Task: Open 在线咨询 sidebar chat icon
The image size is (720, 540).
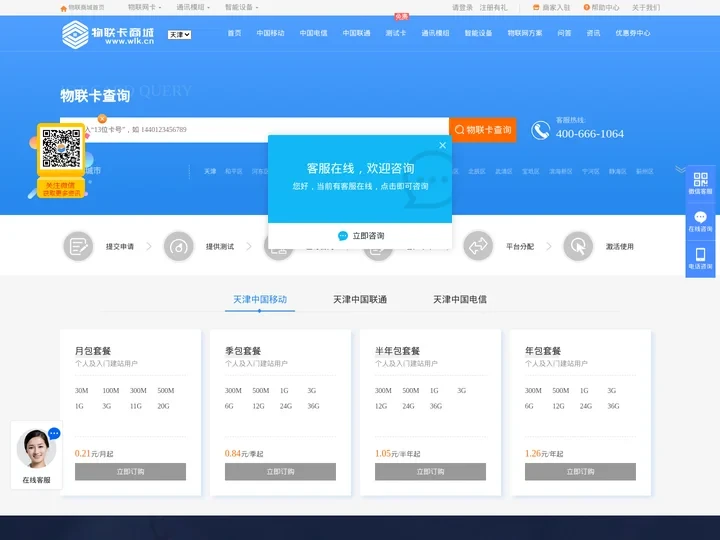Action: pos(700,222)
